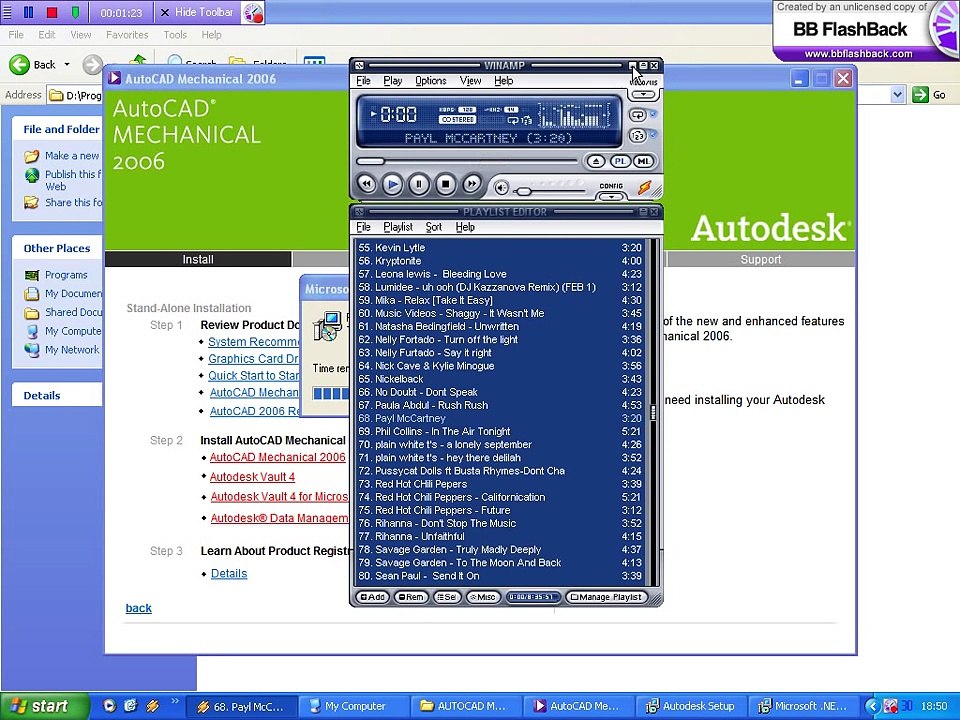Click the Add button in Playlist Editor

[372, 597]
